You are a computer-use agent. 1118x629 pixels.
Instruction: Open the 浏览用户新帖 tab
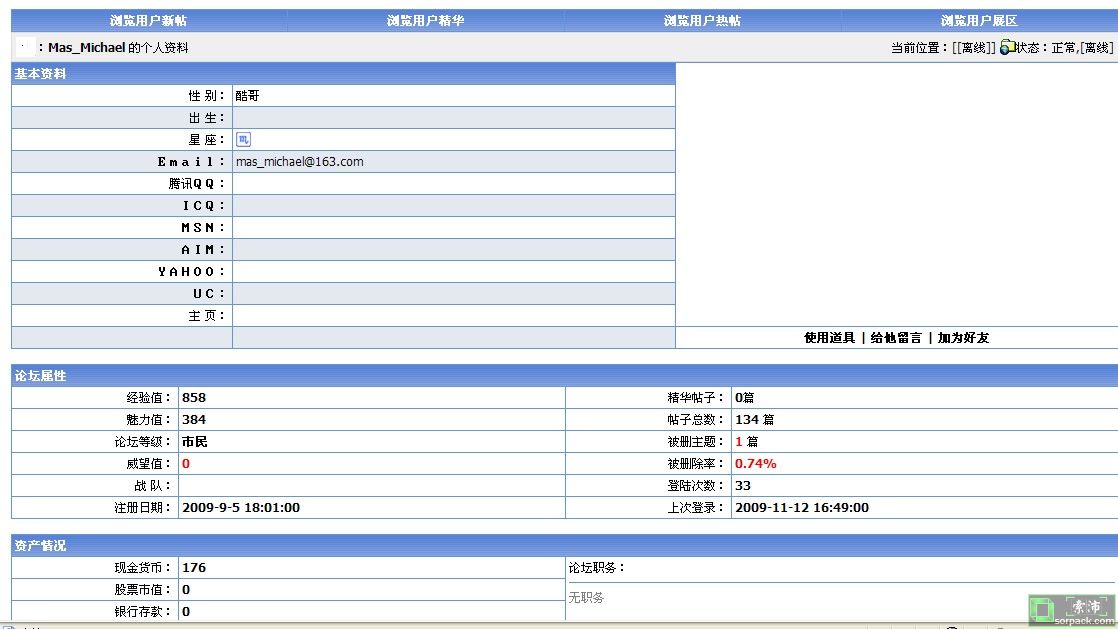(148, 21)
